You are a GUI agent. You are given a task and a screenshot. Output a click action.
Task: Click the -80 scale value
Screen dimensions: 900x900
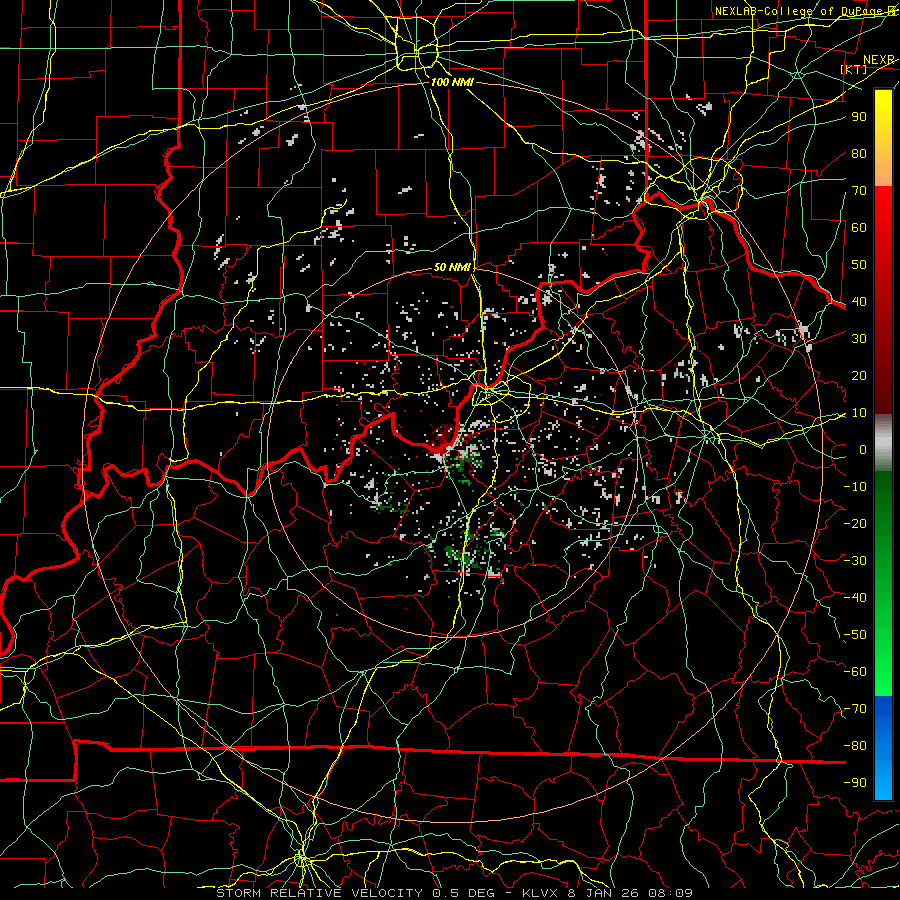pos(855,746)
